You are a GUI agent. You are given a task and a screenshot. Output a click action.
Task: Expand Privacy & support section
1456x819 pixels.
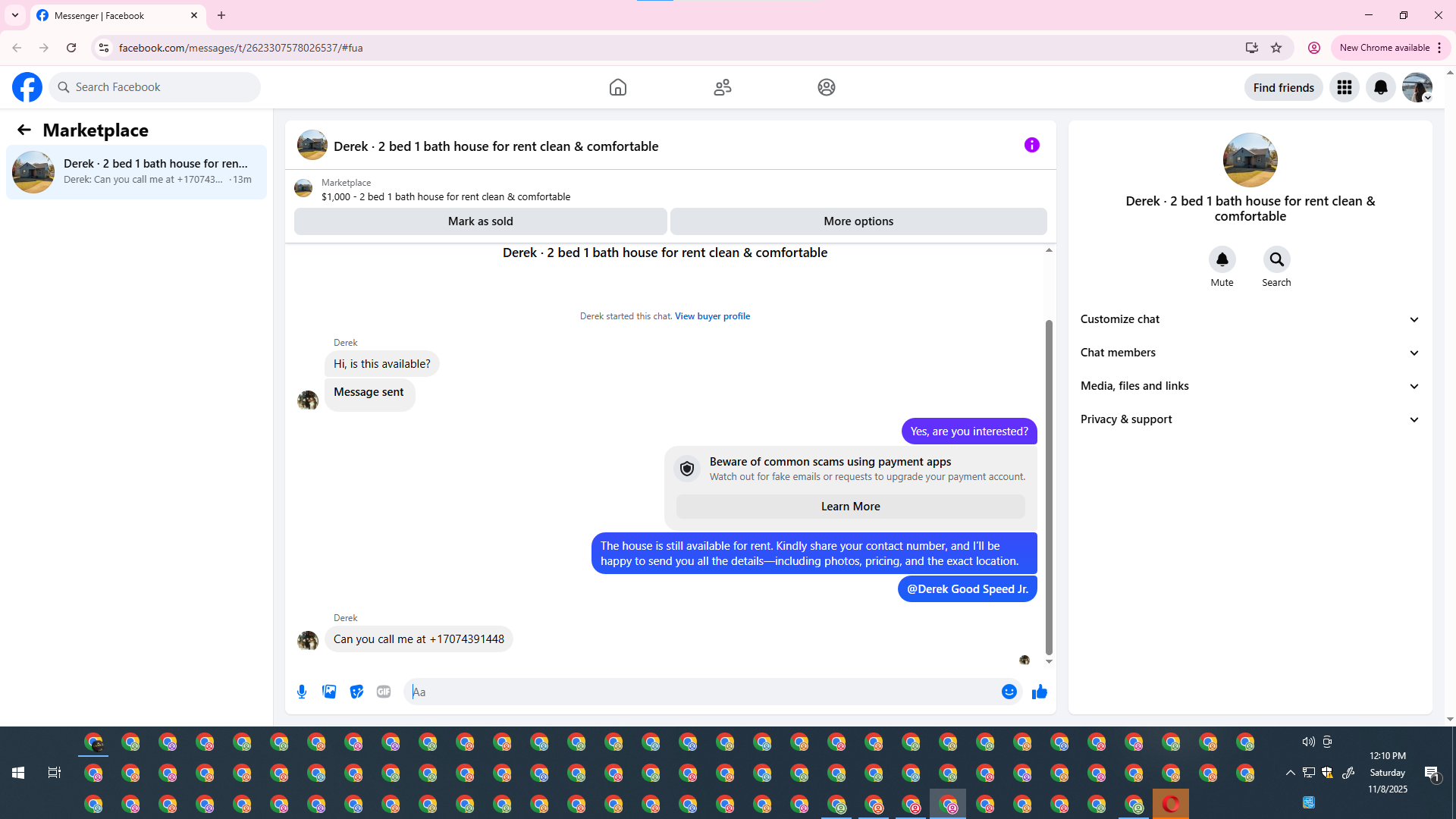1250,419
